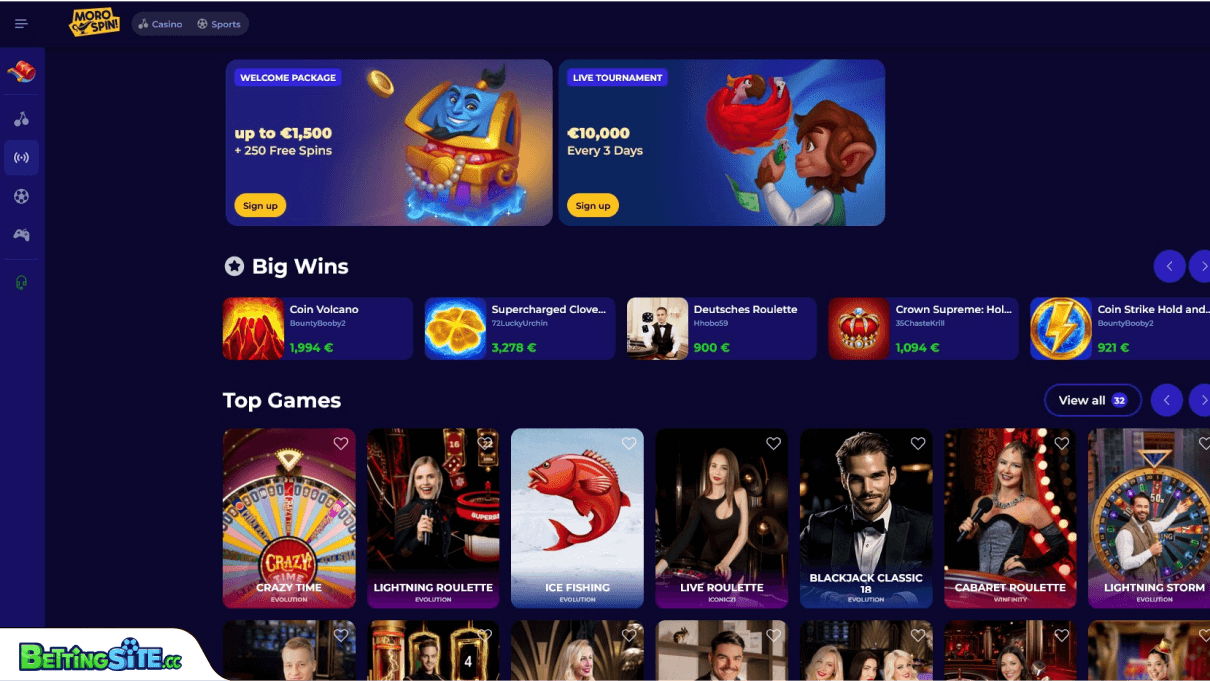Click the Moro Spin logo
1210x681 pixels.
(94, 23)
